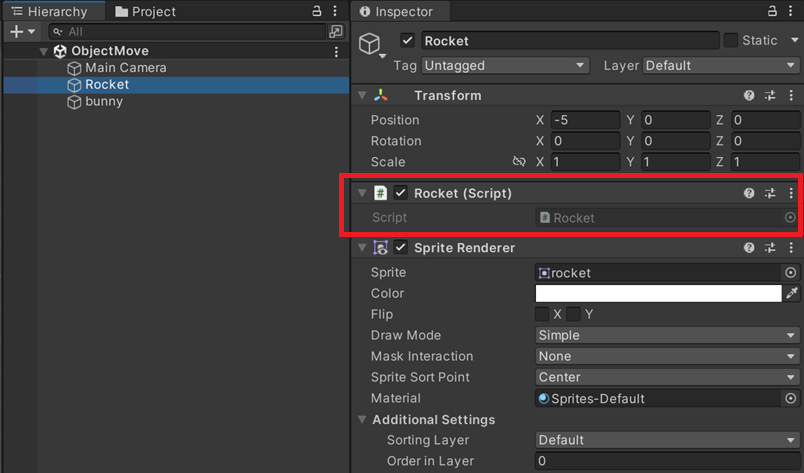Screen dimensions: 804x473
Task: Open Rocket Script component kebab menu
Action: pos(790,193)
